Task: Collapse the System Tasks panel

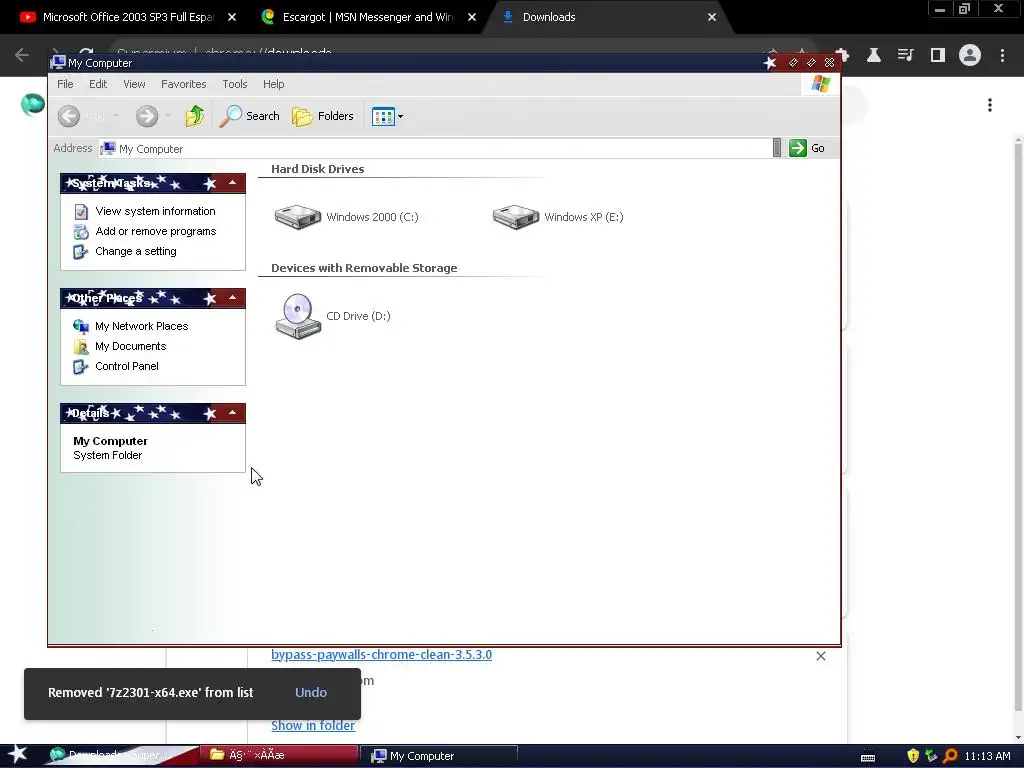Action: point(232,184)
